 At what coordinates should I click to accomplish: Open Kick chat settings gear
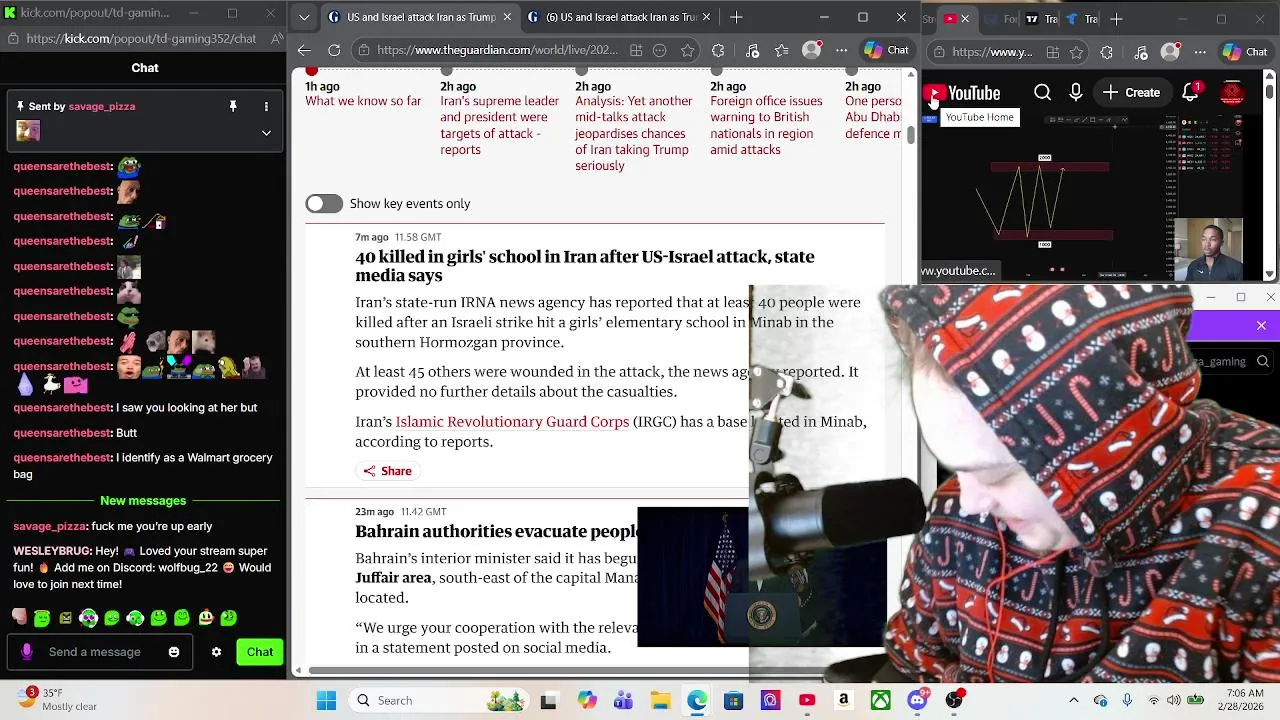[216, 652]
